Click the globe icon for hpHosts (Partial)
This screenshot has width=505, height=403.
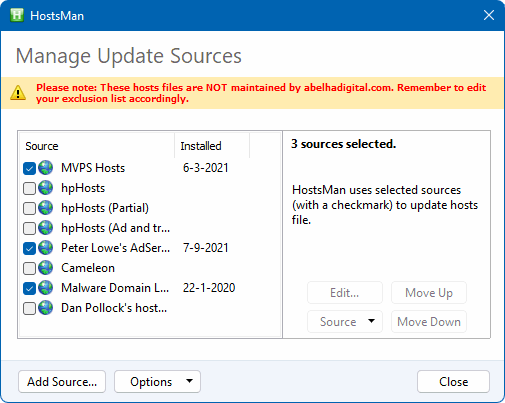pyautogui.click(x=45, y=208)
